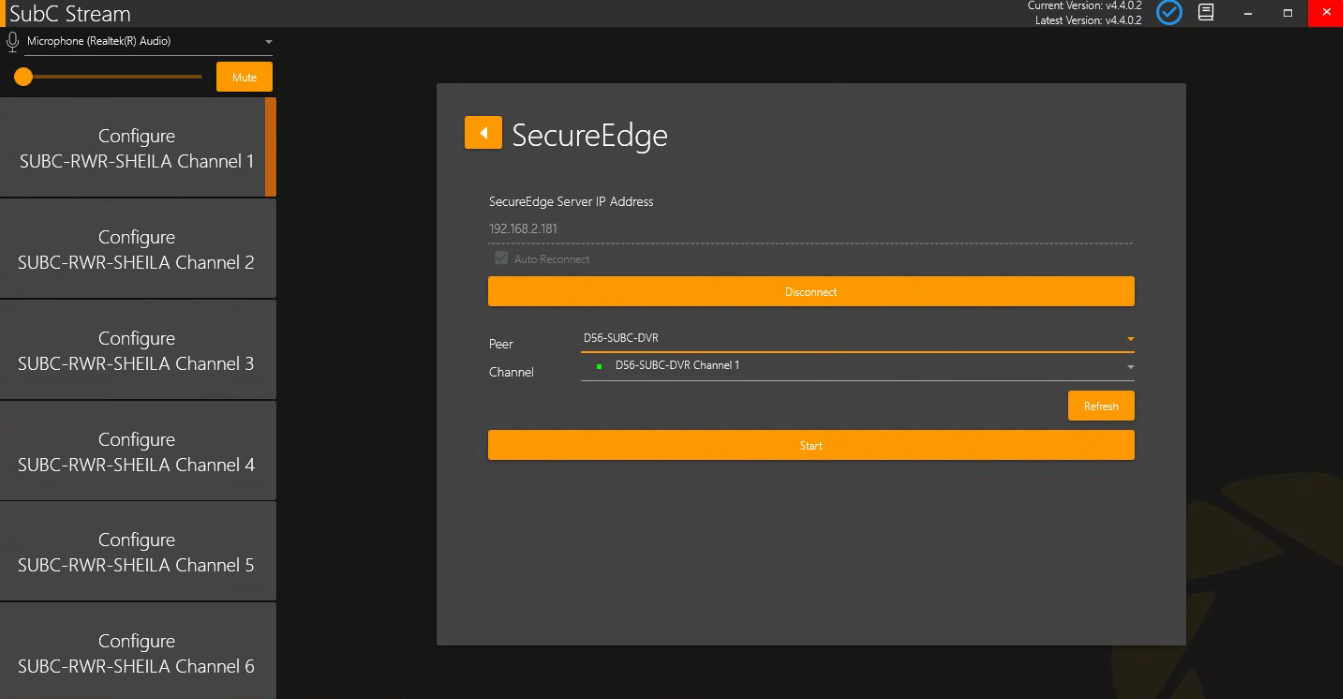Image resolution: width=1343 pixels, height=699 pixels.
Task: Maximize the SubC Stream window
Action: point(1287,13)
